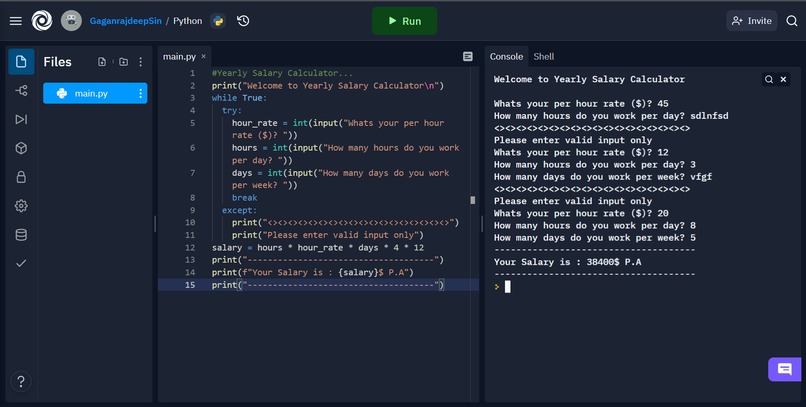Open the Files panel sidebar icon
The image size is (806, 407).
pyautogui.click(x=21, y=62)
